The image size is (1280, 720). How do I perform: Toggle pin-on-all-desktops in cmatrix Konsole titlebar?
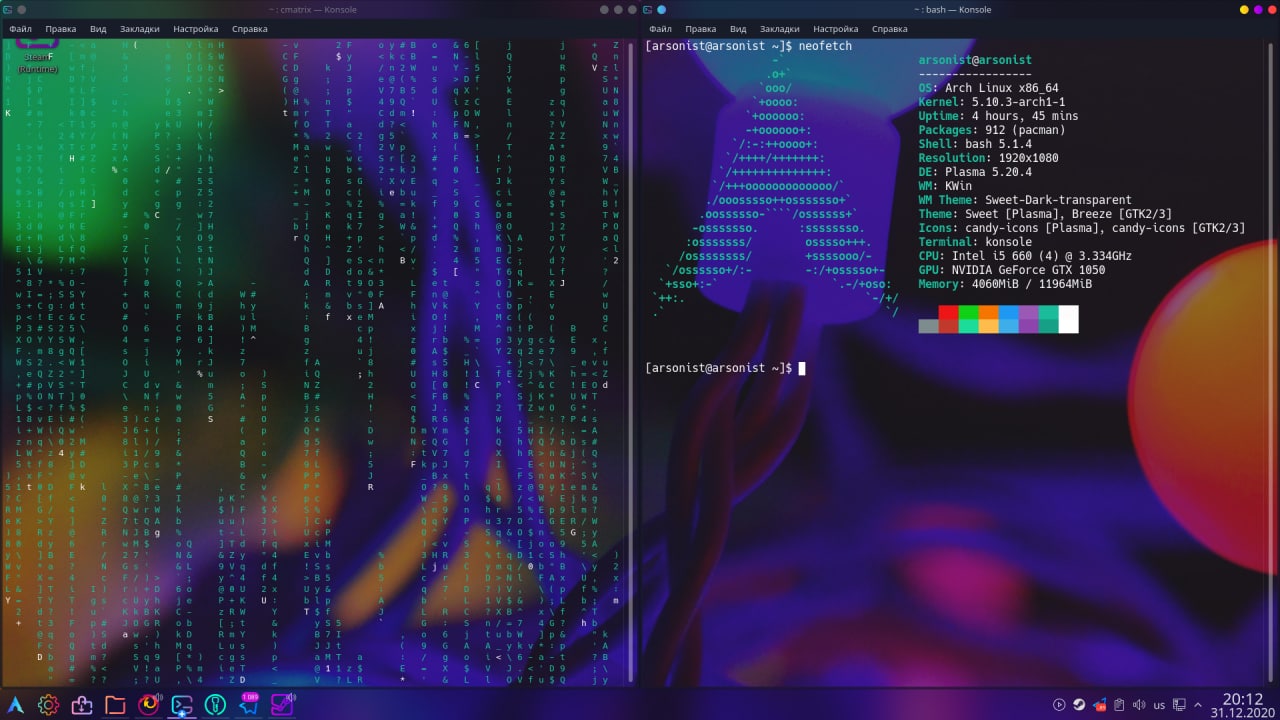pyautogui.click(x=21, y=9)
